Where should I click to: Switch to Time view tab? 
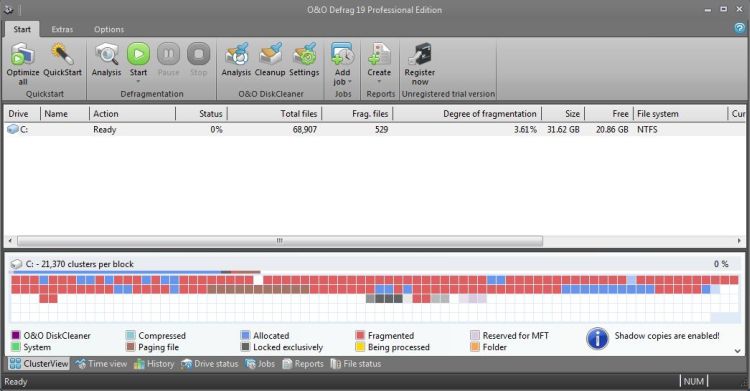[101, 364]
